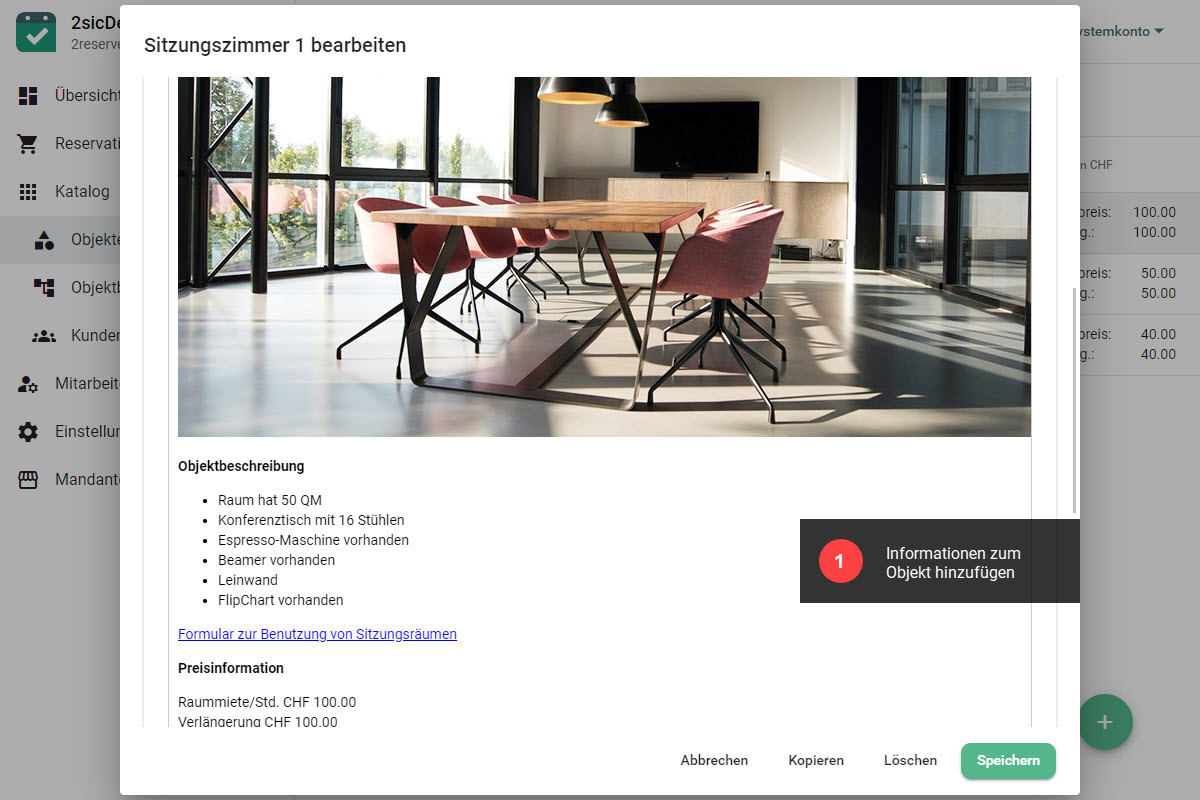Select the Mandanten store icon
Viewport: 1200px width, 800px height.
coord(28,480)
